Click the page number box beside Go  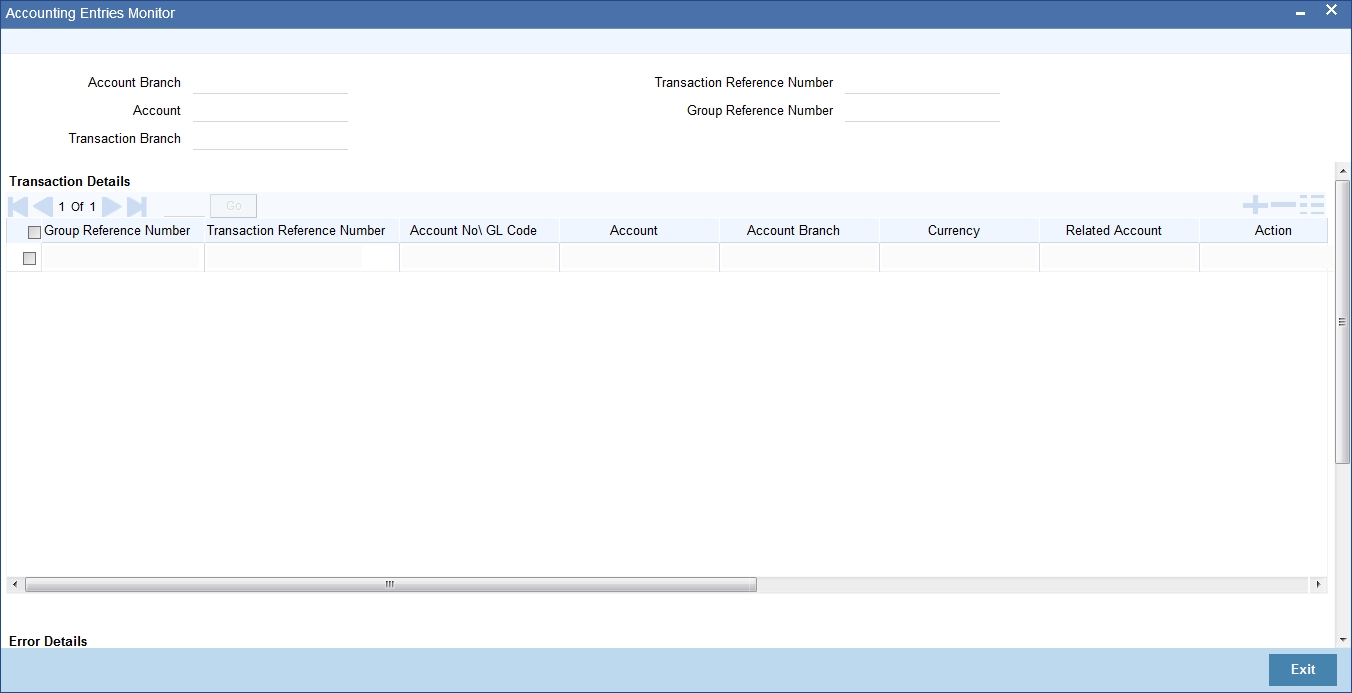pyautogui.click(x=184, y=206)
